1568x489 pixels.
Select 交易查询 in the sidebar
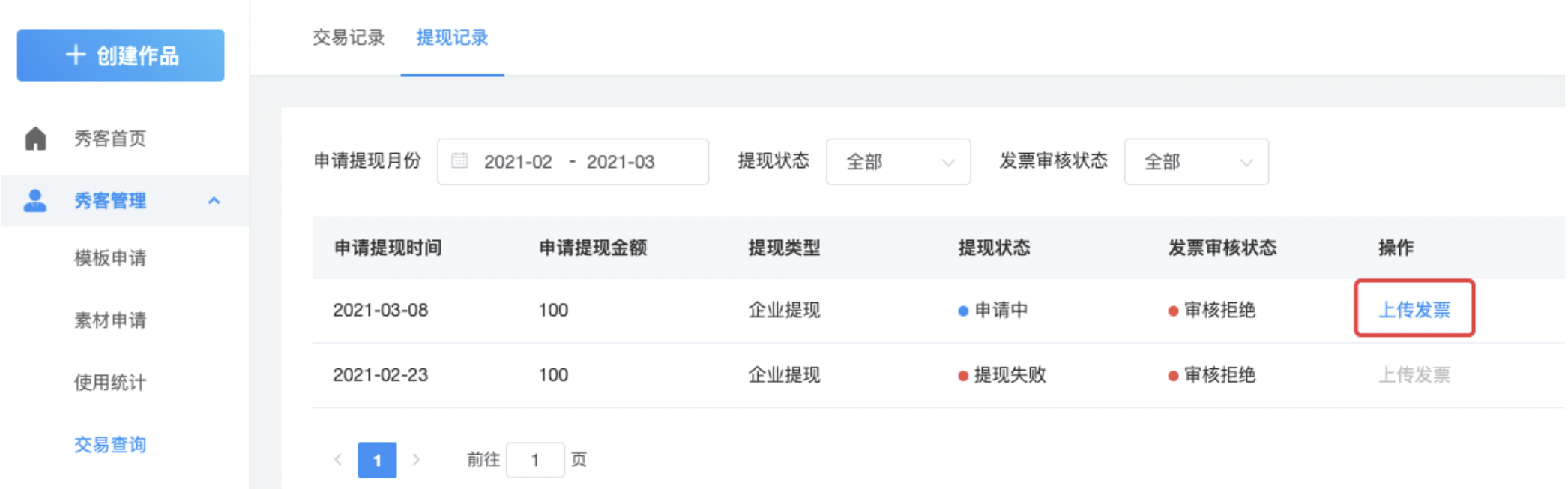tap(110, 445)
